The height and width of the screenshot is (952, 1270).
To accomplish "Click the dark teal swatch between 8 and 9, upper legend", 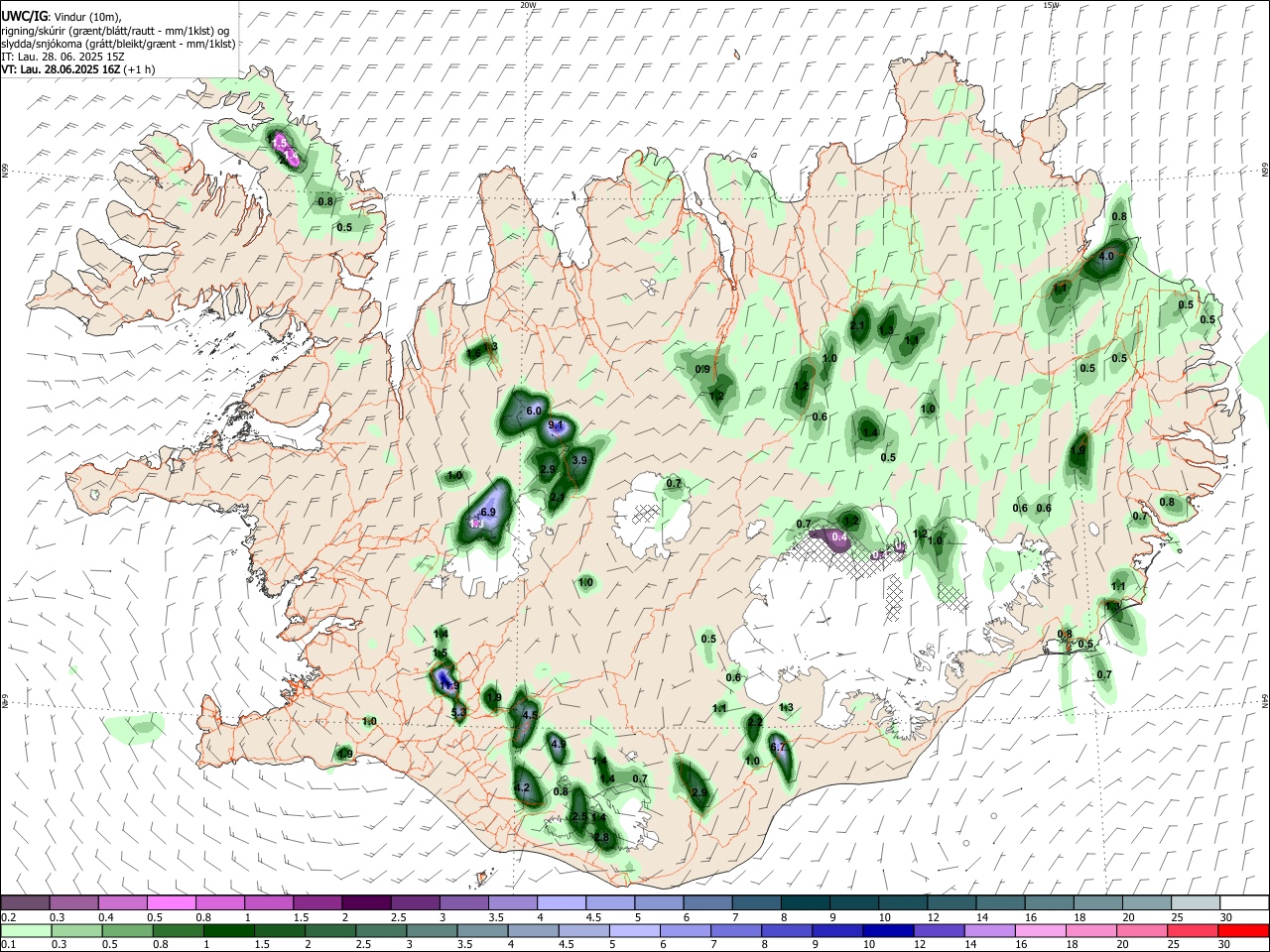I will click(806, 902).
